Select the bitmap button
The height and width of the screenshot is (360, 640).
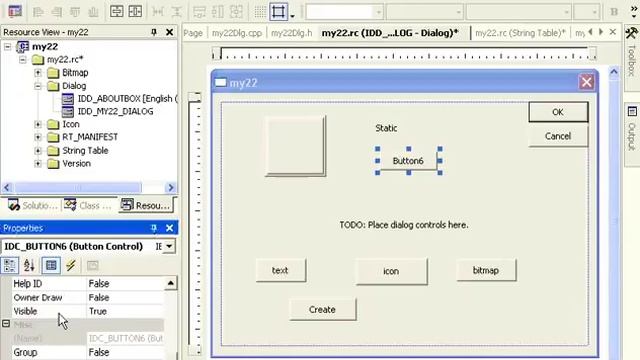click(x=486, y=270)
